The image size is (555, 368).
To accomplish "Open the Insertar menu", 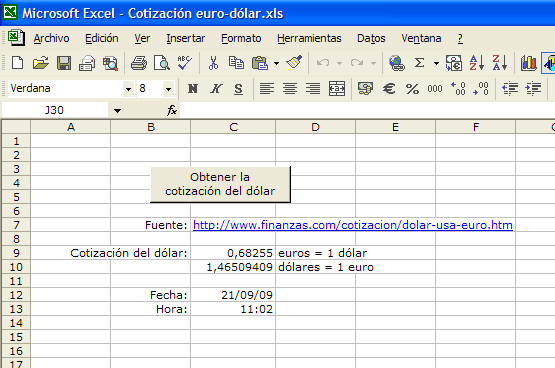I will pos(185,38).
